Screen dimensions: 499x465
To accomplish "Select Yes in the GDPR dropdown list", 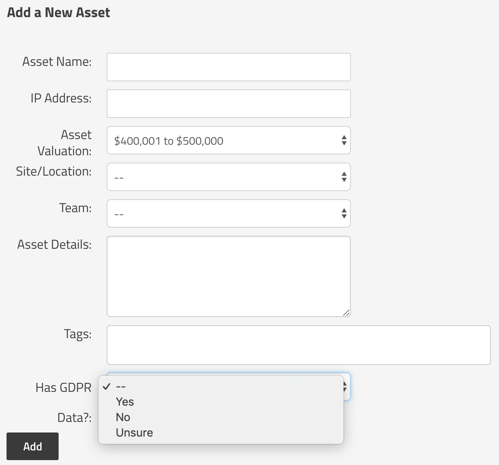I will coord(221,402).
